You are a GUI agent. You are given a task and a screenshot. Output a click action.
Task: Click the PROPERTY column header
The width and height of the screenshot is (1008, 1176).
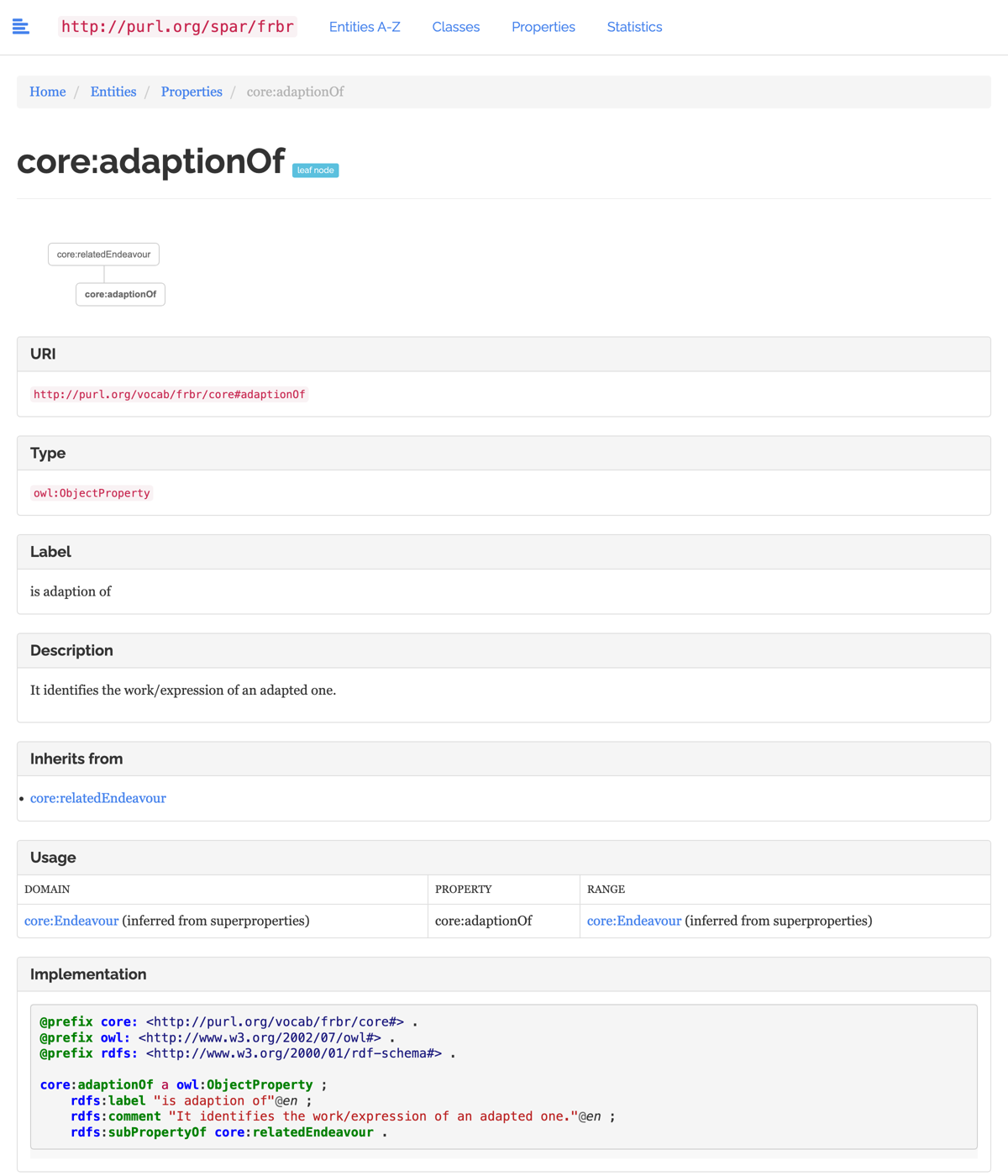click(x=464, y=890)
